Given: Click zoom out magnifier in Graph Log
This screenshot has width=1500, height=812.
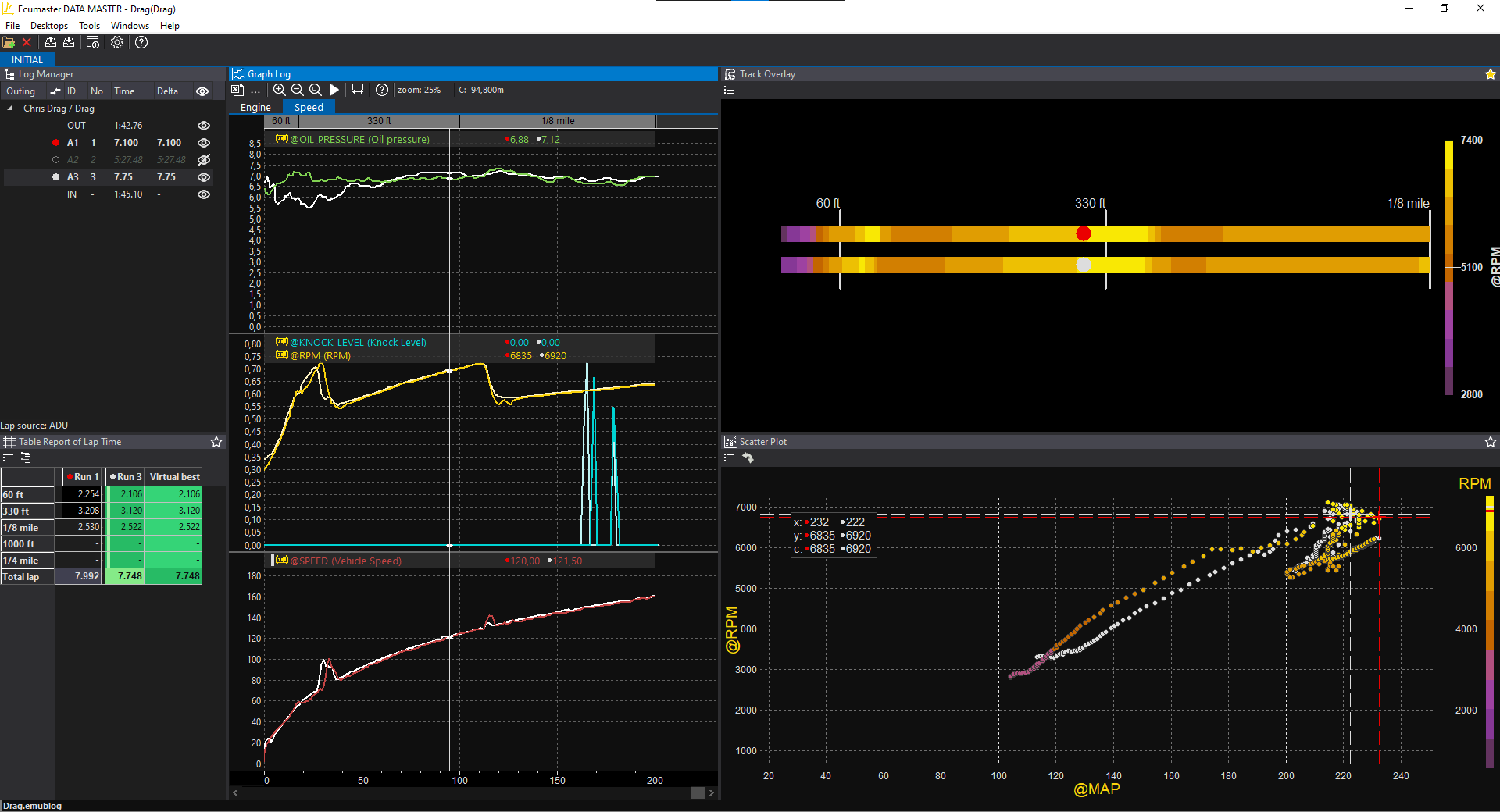Looking at the screenshot, I should 297,90.
